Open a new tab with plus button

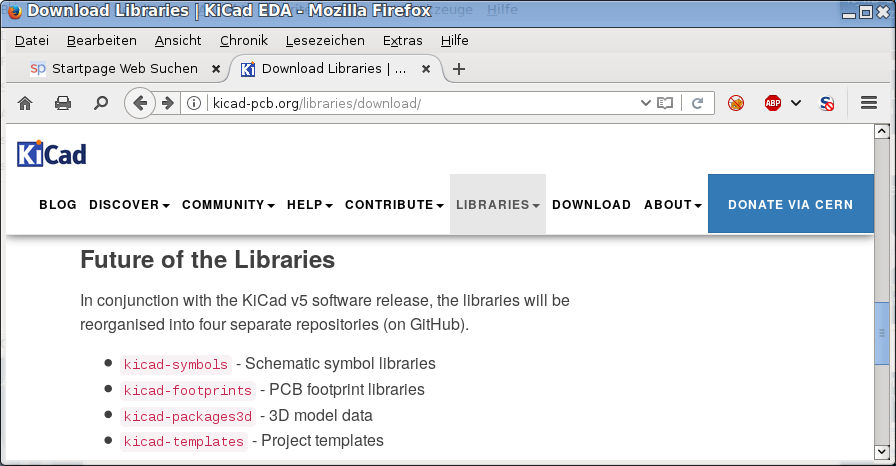click(x=458, y=69)
